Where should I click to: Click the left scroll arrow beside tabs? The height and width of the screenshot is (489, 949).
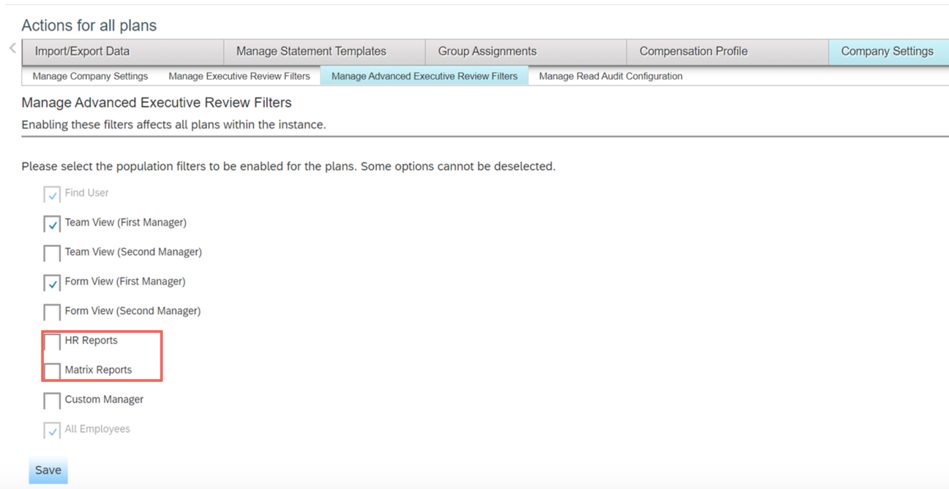[x=12, y=49]
